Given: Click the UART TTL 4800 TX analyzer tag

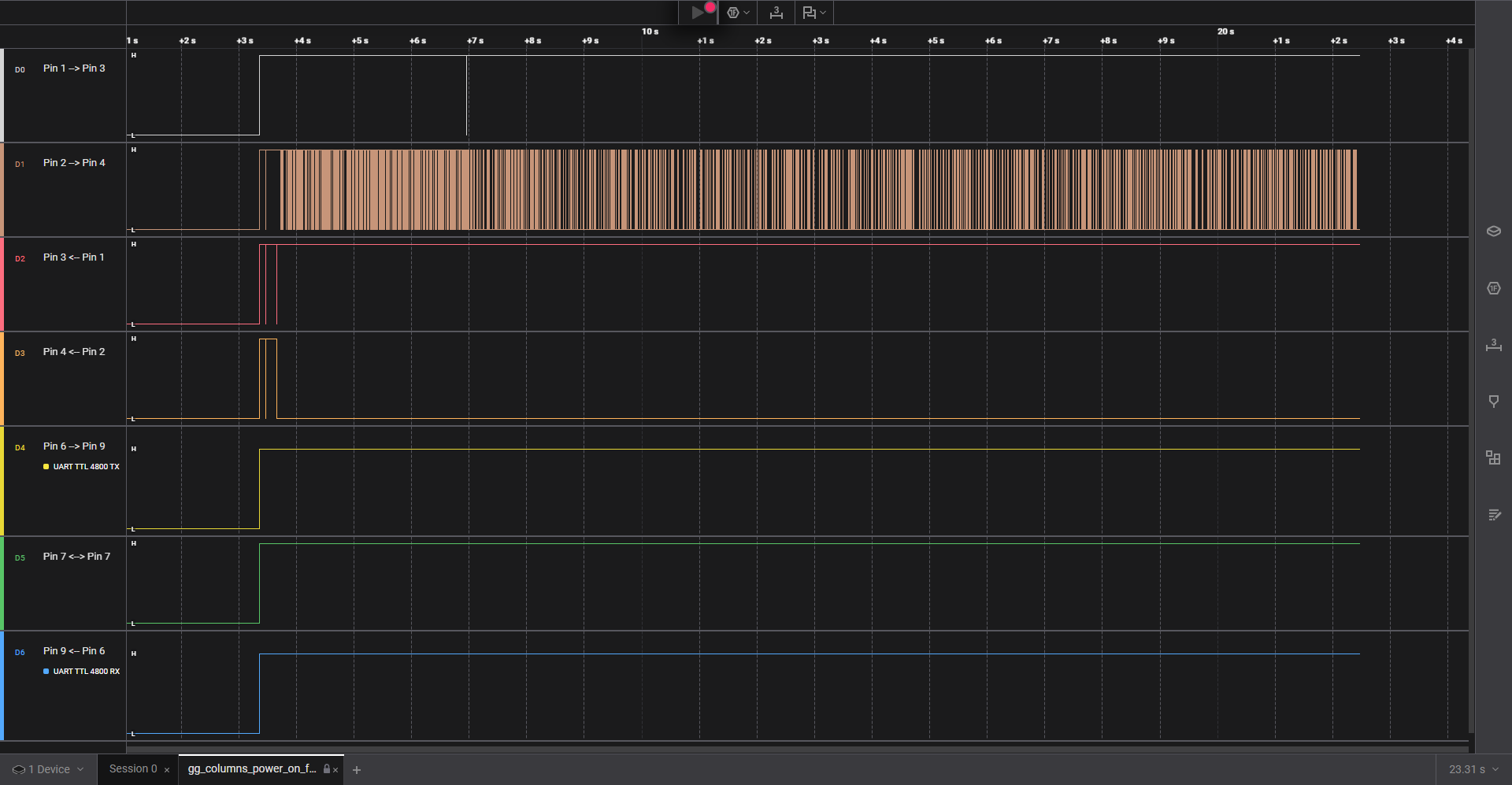Looking at the screenshot, I should [x=85, y=467].
